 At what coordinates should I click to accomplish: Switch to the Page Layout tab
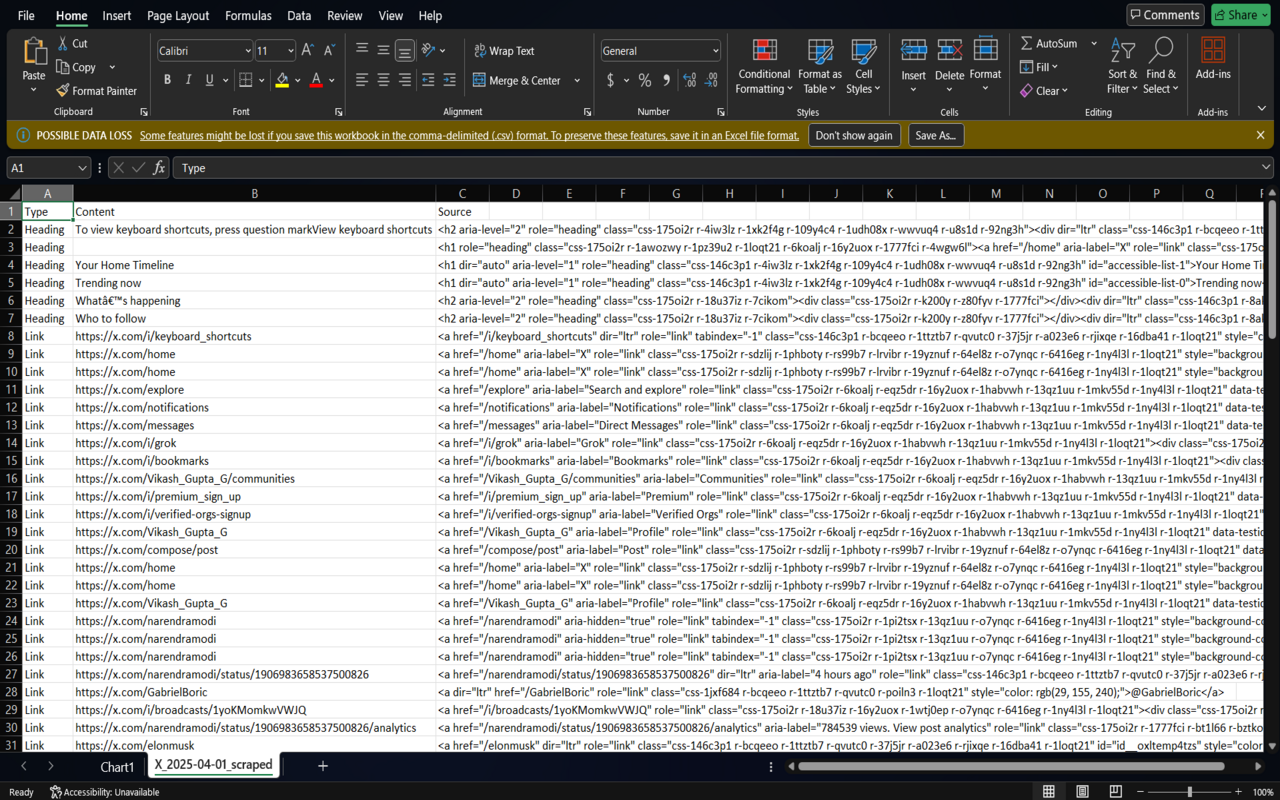click(178, 15)
